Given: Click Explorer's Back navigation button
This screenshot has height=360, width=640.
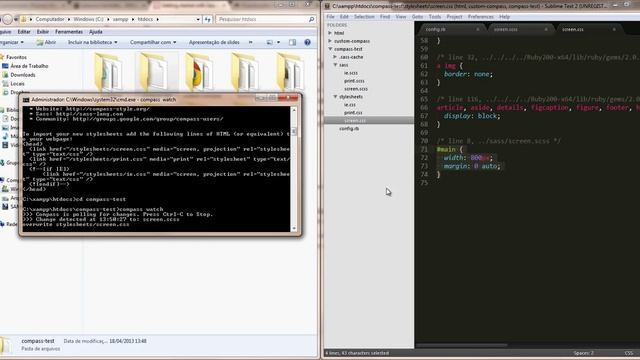Looking at the screenshot, I should (7, 19).
